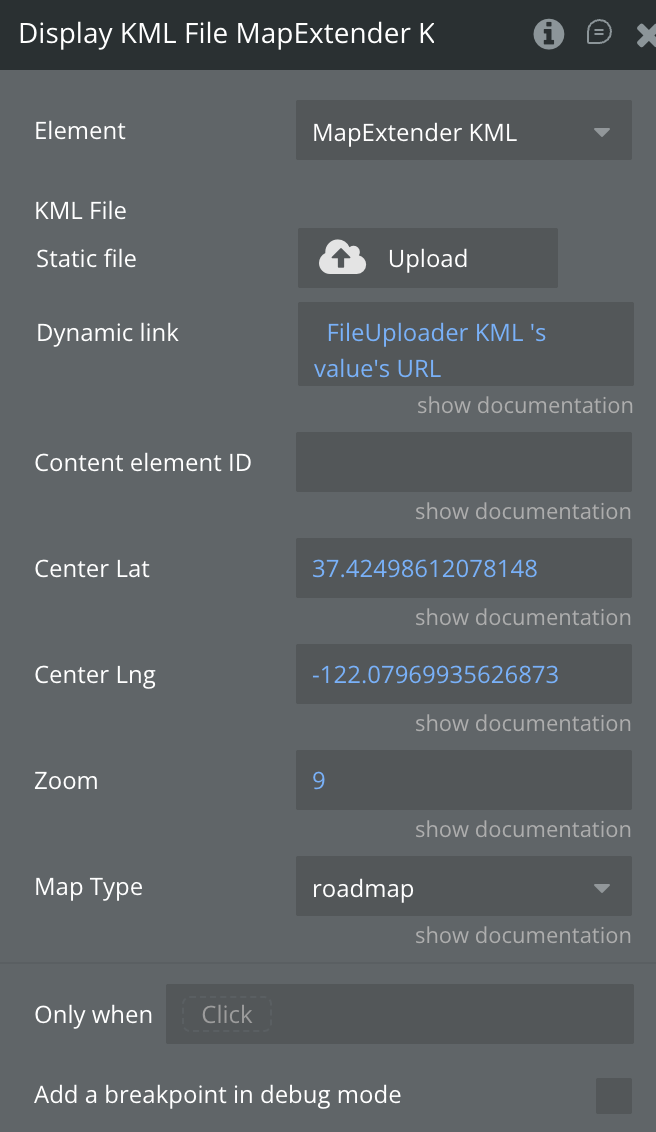
Task: Show documentation for Center Lat
Action: 523,618
